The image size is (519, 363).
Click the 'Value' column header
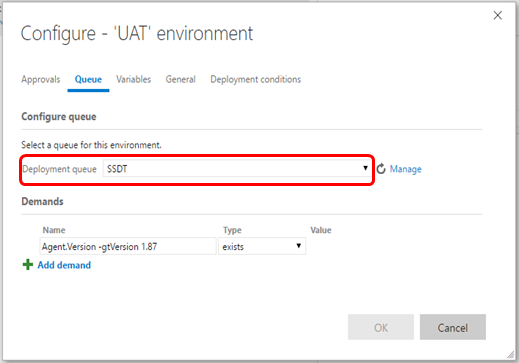[321, 230]
